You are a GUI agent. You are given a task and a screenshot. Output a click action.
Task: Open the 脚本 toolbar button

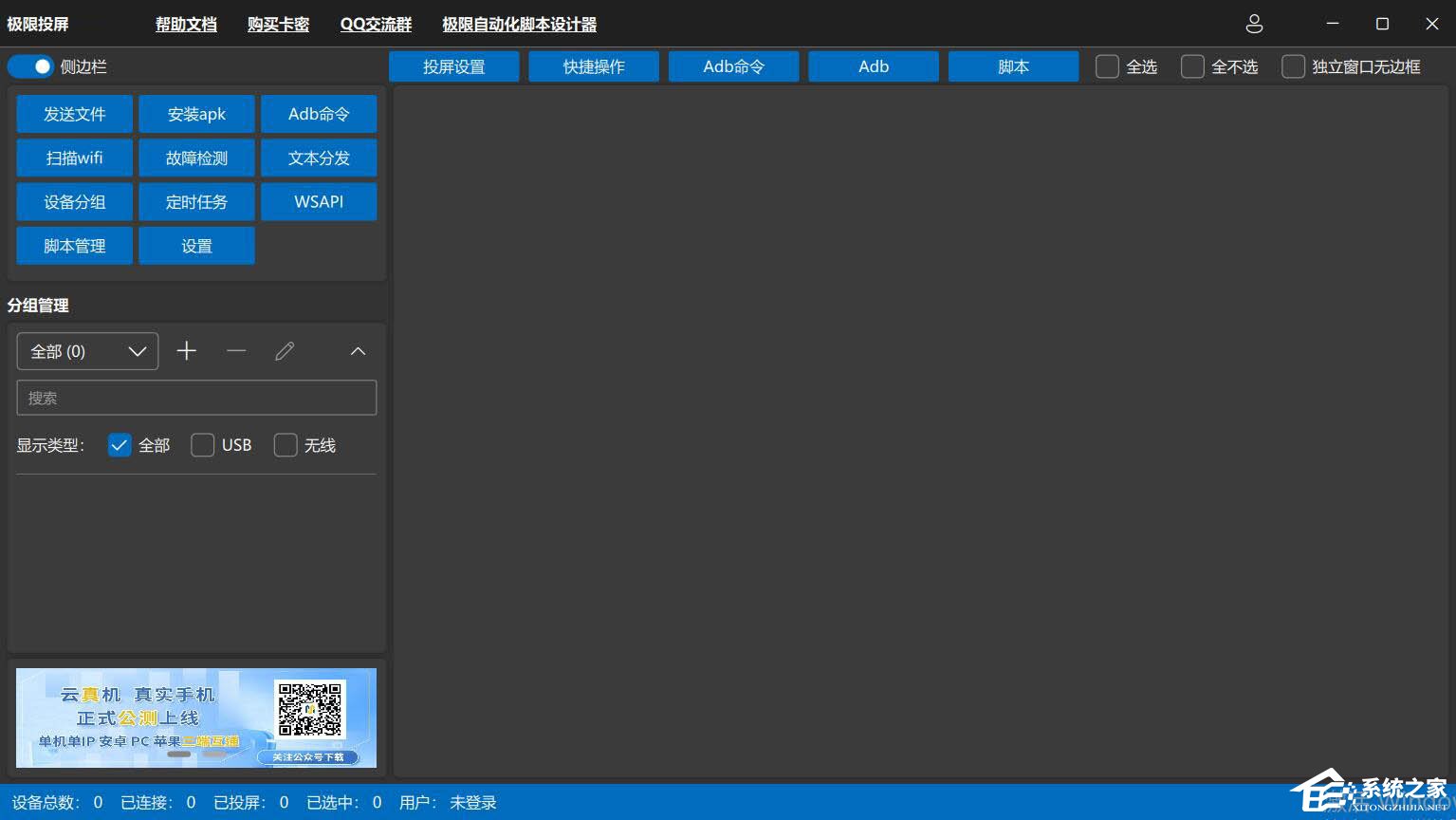coord(1013,66)
